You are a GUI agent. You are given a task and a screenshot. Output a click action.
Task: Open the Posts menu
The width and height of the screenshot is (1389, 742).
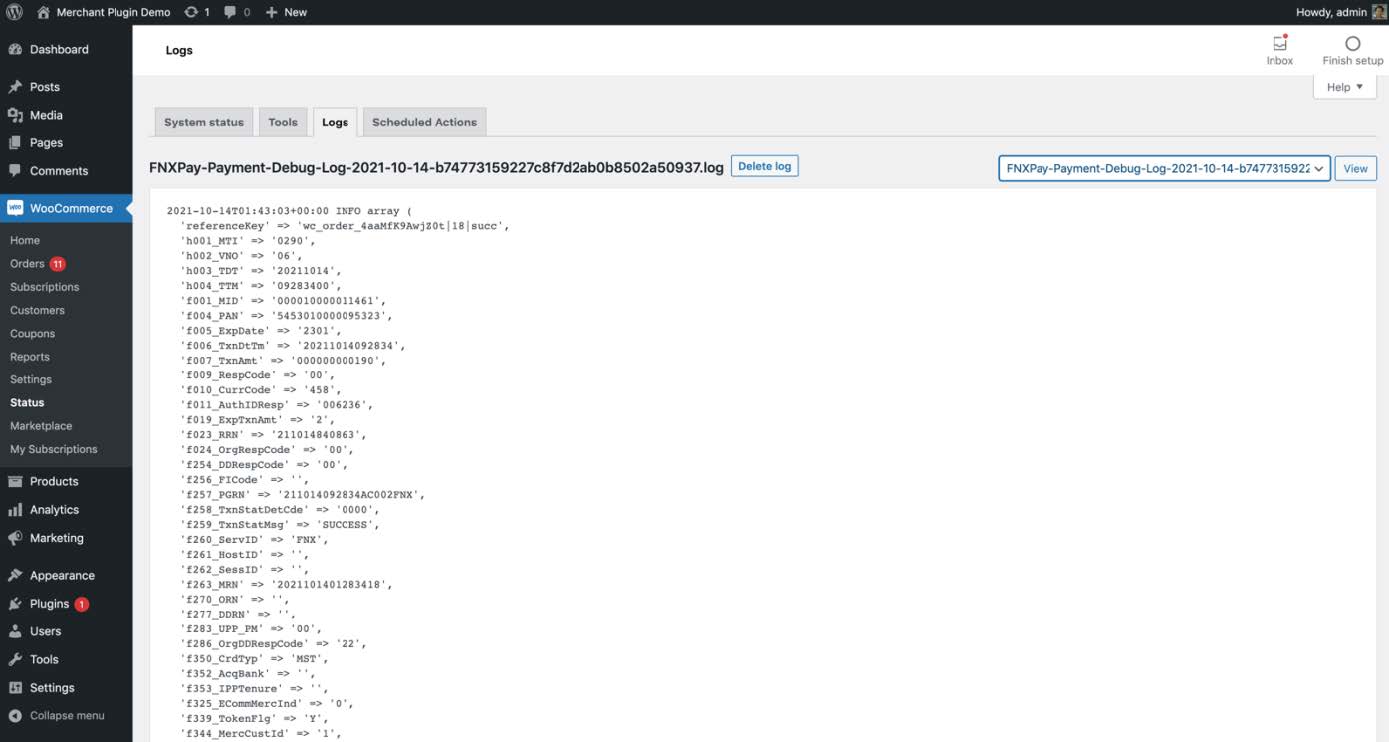click(45, 87)
